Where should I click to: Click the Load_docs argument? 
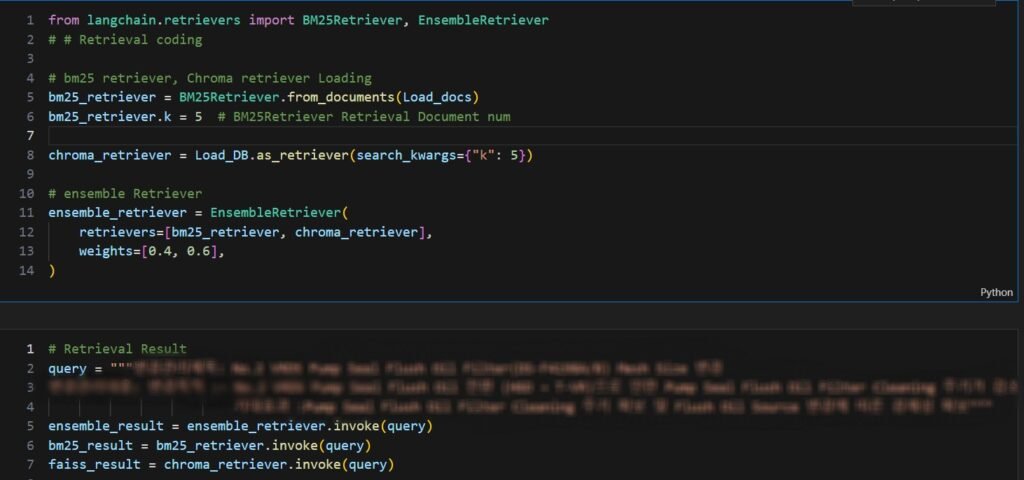[x=441, y=97]
